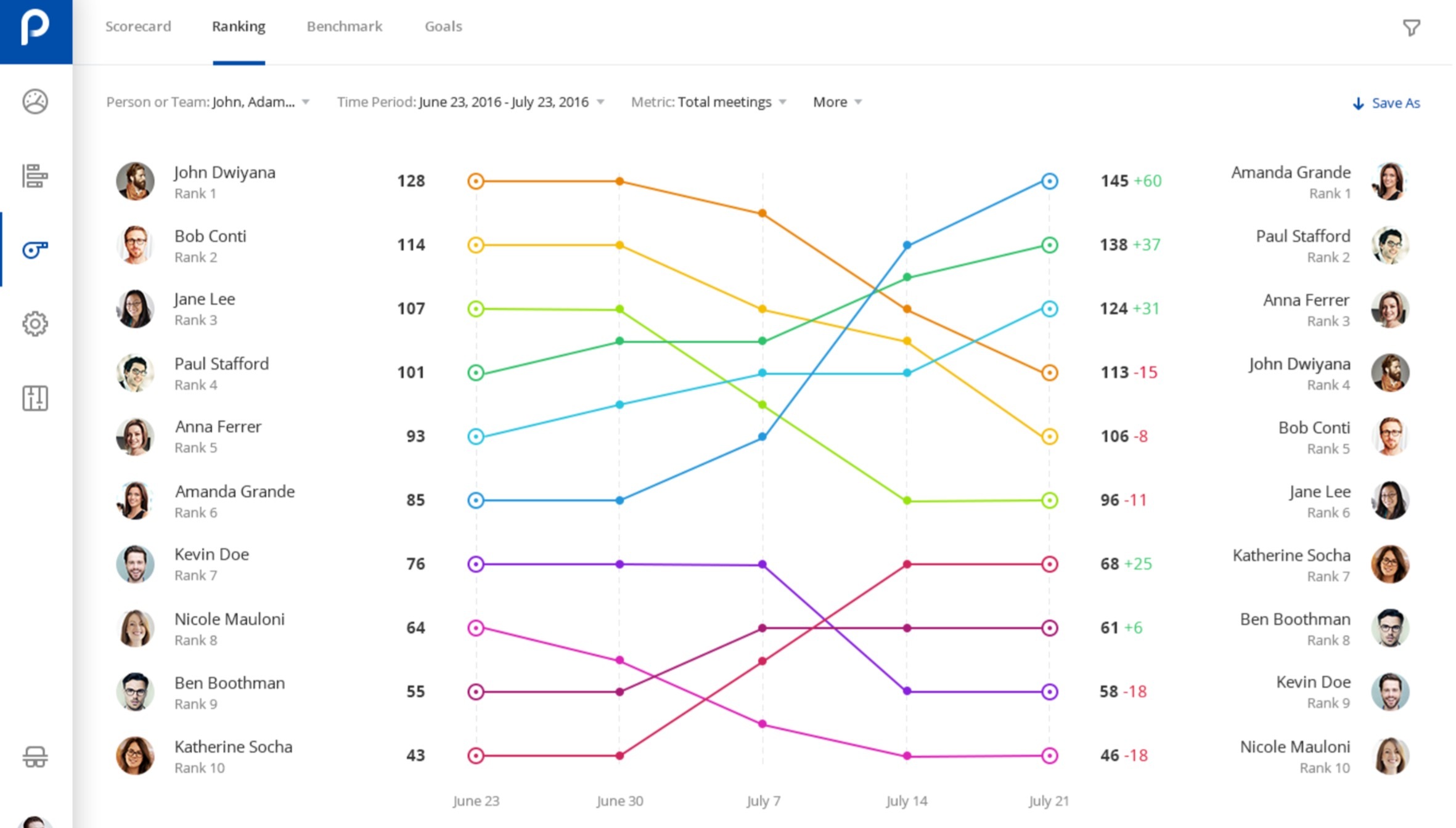
Task: Open the filter funnel icon
Action: pos(1411,28)
